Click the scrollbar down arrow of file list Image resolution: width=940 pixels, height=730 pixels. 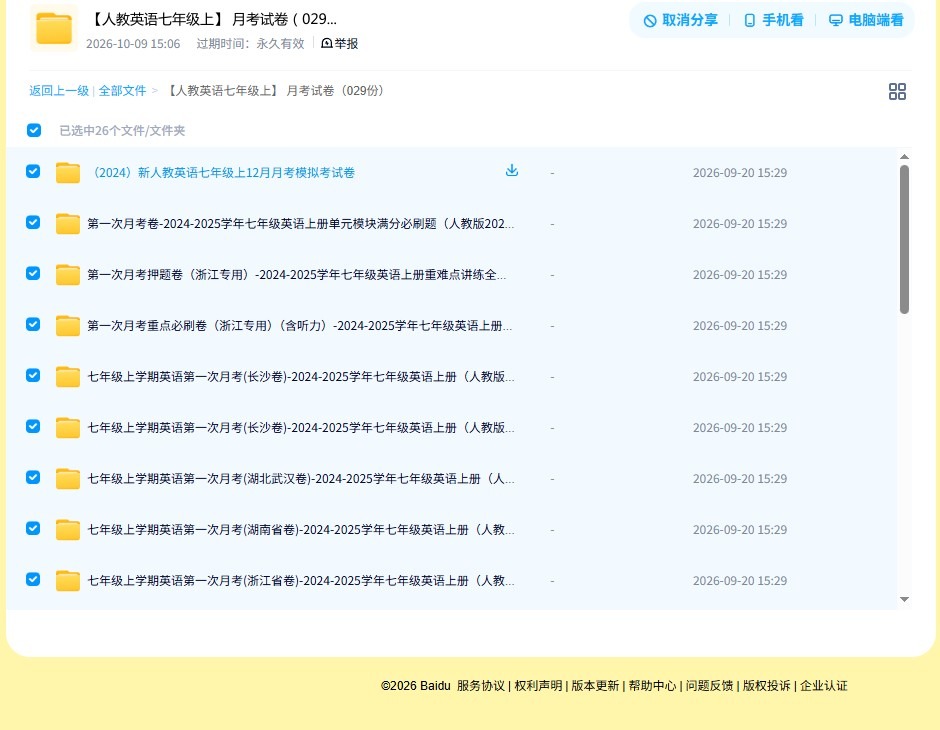[904, 599]
